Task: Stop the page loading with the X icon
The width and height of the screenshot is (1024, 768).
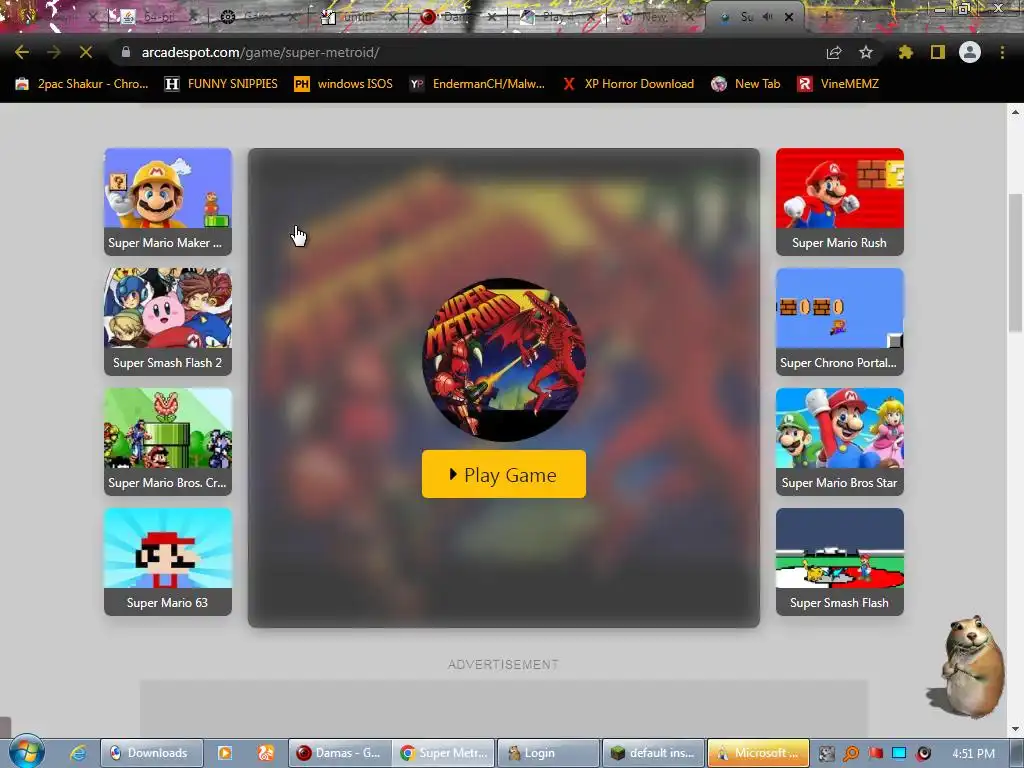Action: 86,52
